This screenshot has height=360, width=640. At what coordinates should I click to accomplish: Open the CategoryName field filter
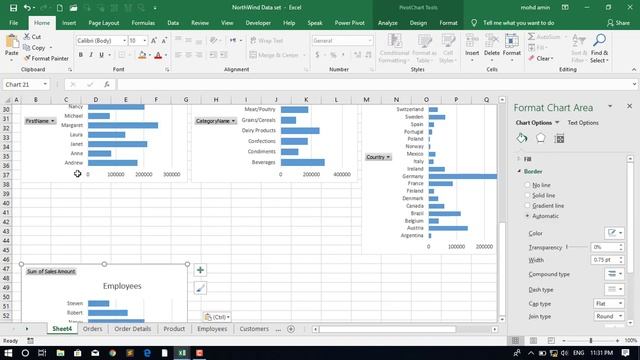coord(216,121)
